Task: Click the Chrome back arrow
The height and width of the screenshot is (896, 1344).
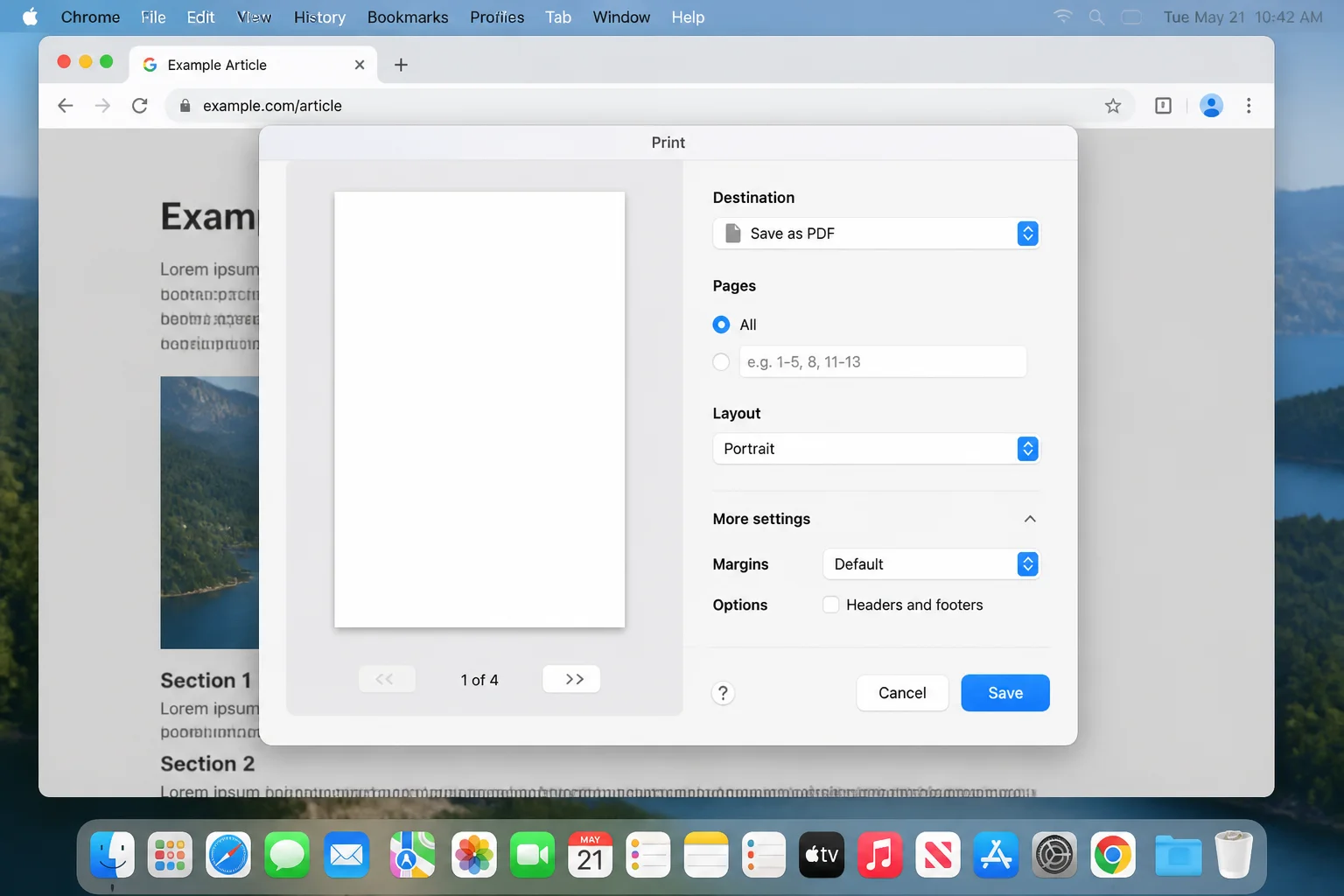Action: pyautogui.click(x=65, y=106)
